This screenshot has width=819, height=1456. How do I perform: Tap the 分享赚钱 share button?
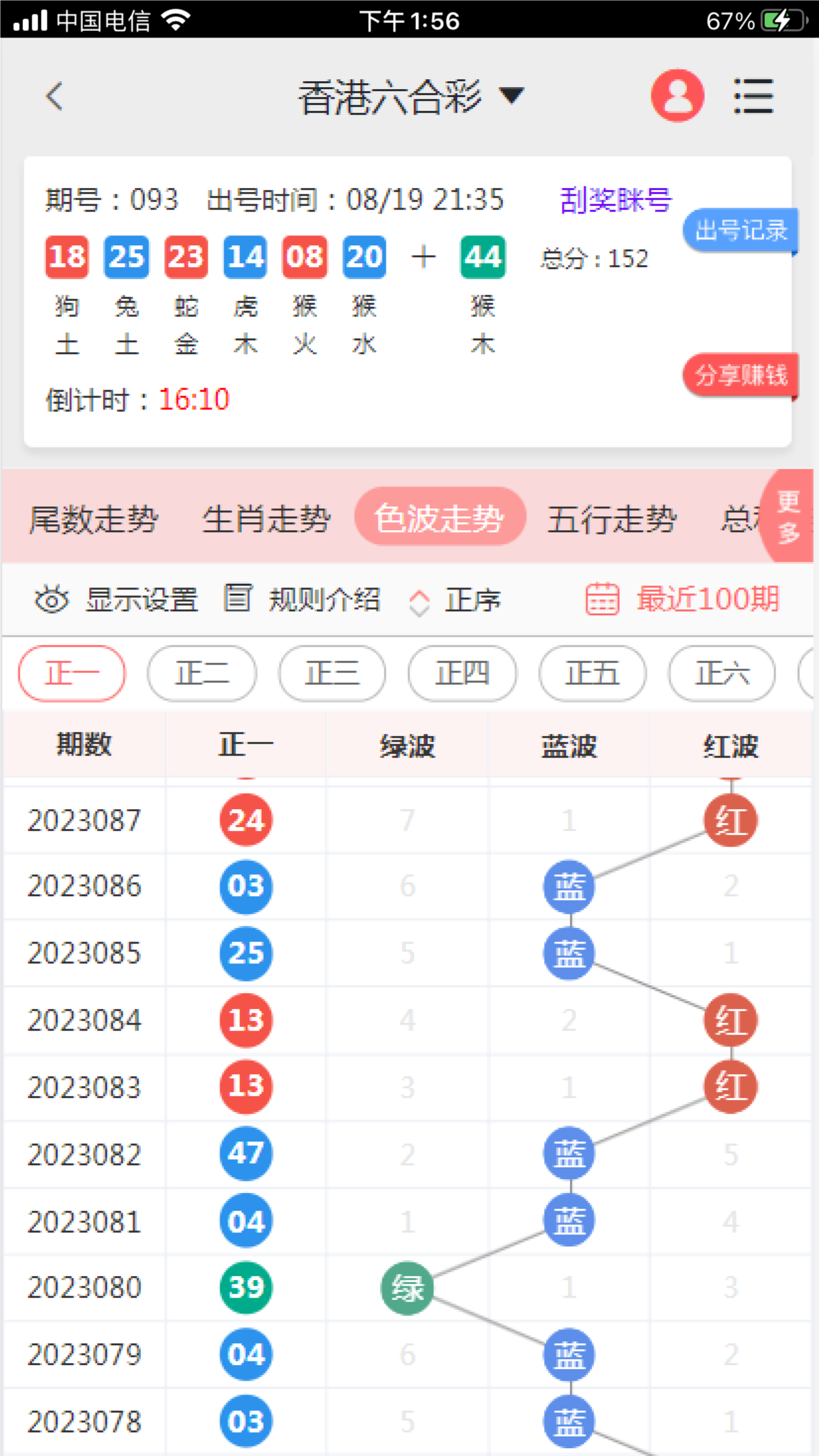point(741,375)
